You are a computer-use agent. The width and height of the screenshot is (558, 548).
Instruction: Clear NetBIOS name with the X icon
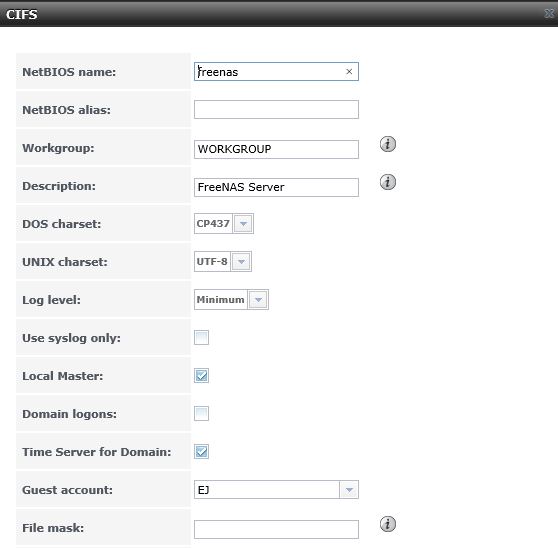[349, 72]
